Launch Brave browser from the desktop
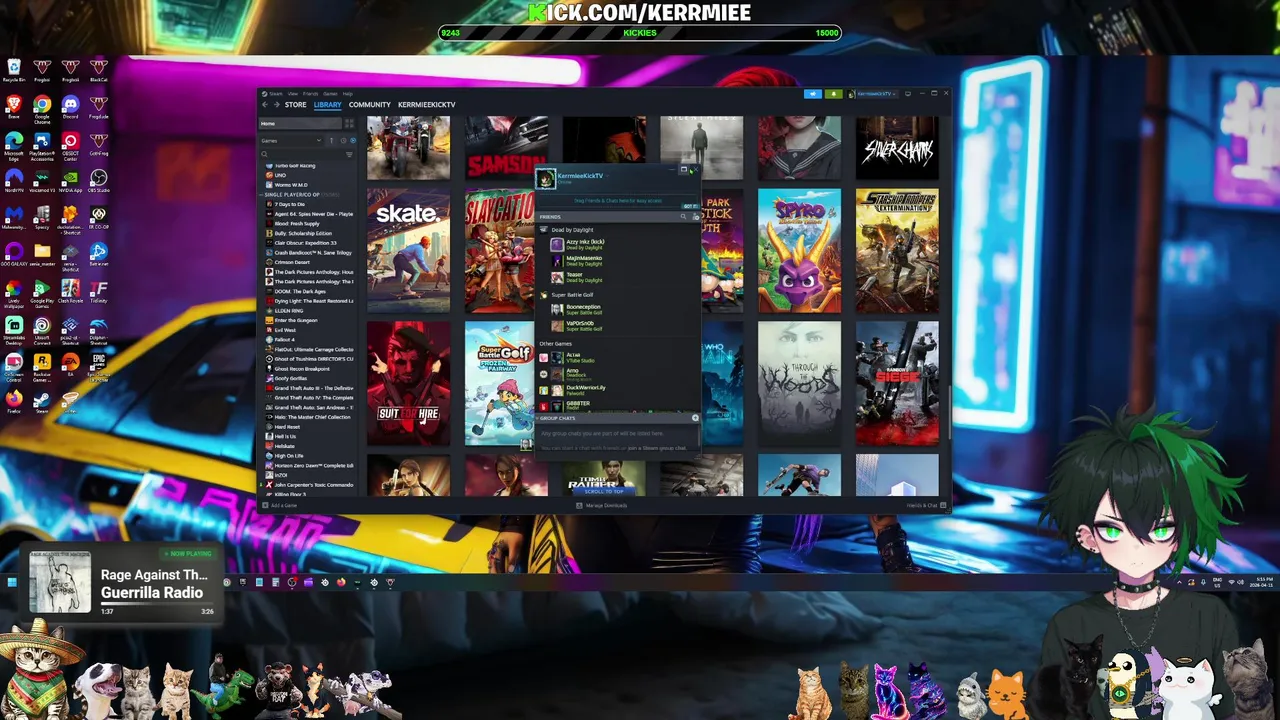This screenshot has width=1280, height=720. [x=14, y=108]
